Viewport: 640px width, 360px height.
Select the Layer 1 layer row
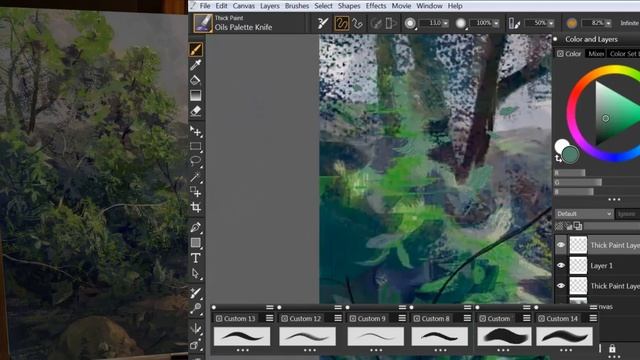[x=598, y=265]
